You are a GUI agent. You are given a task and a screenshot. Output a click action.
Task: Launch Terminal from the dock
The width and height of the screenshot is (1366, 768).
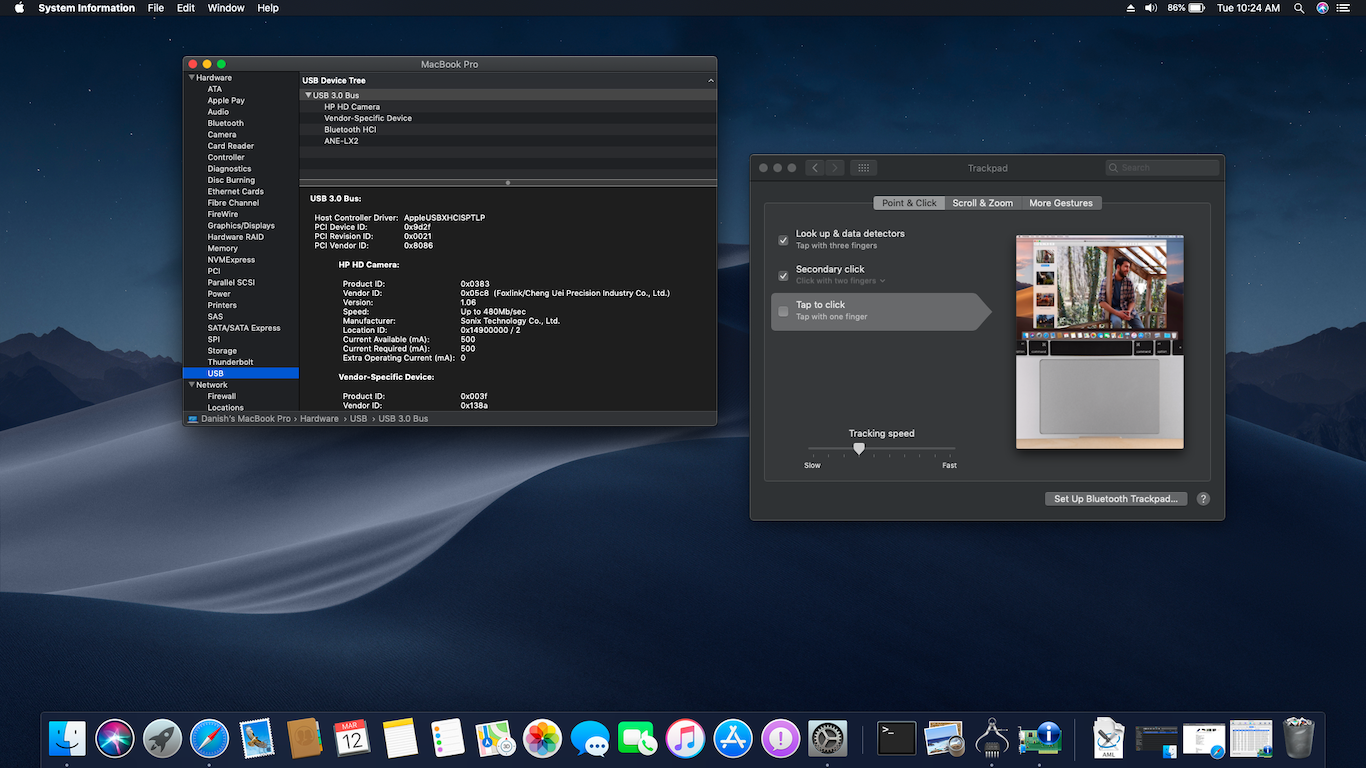coord(896,739)
